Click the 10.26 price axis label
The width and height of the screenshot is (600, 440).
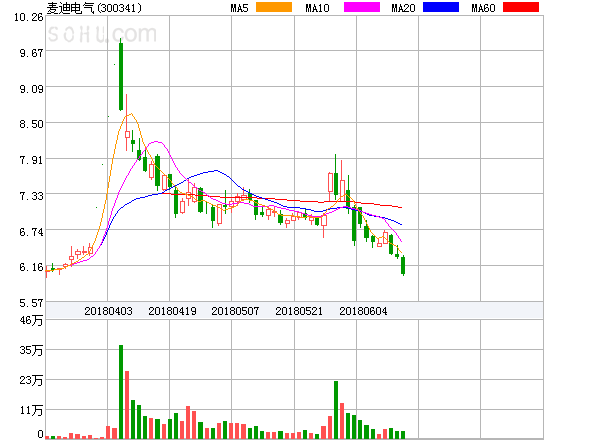[x=29, y=17]
